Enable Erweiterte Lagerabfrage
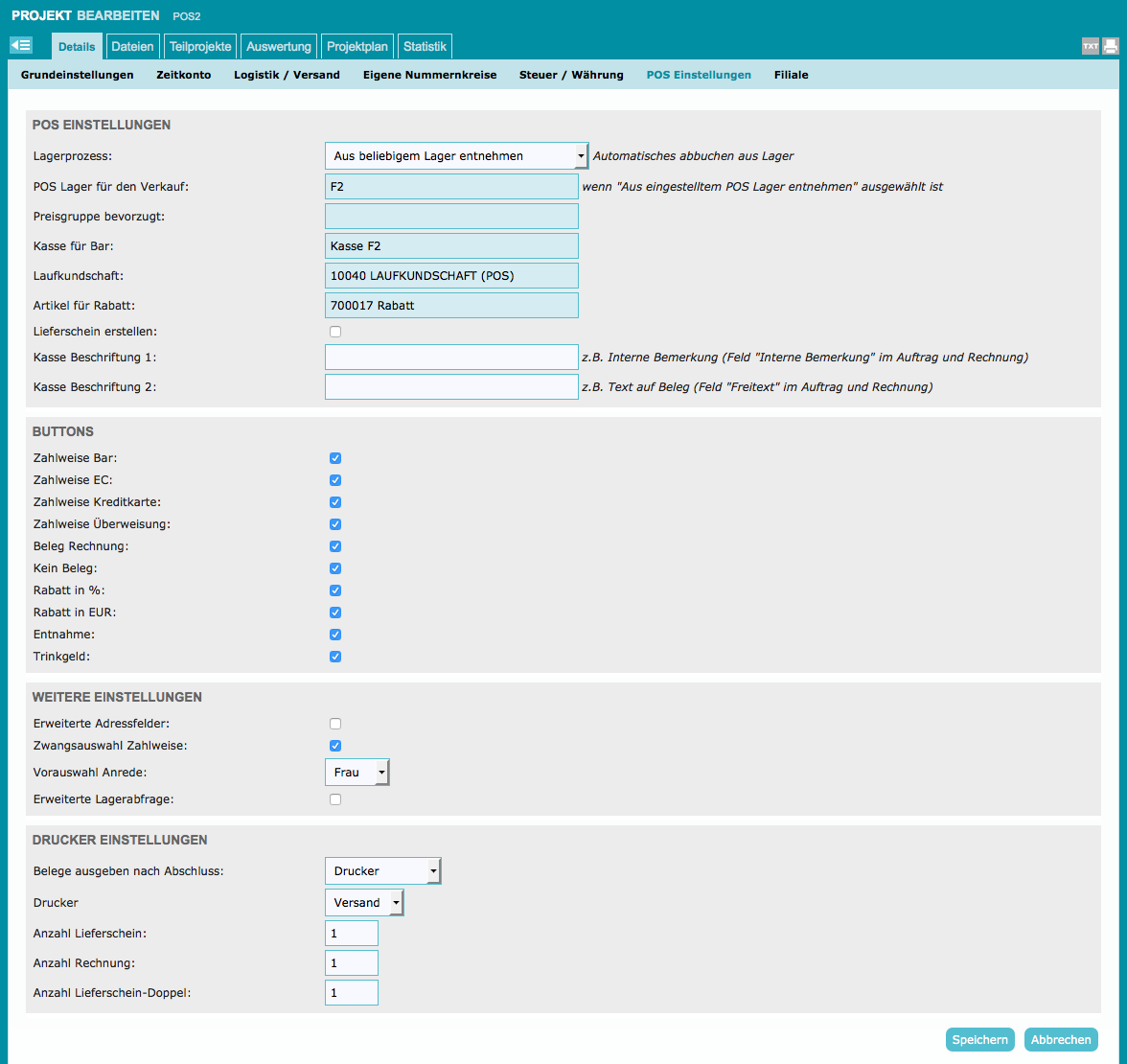 click(x=335, y=799)
